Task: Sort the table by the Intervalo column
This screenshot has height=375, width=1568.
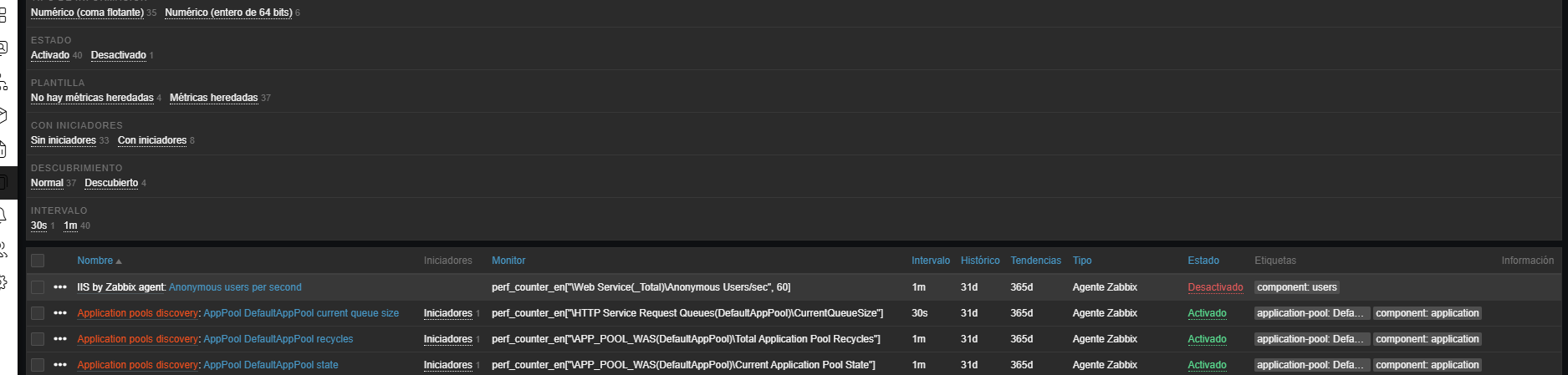Action: click(930, 261)
